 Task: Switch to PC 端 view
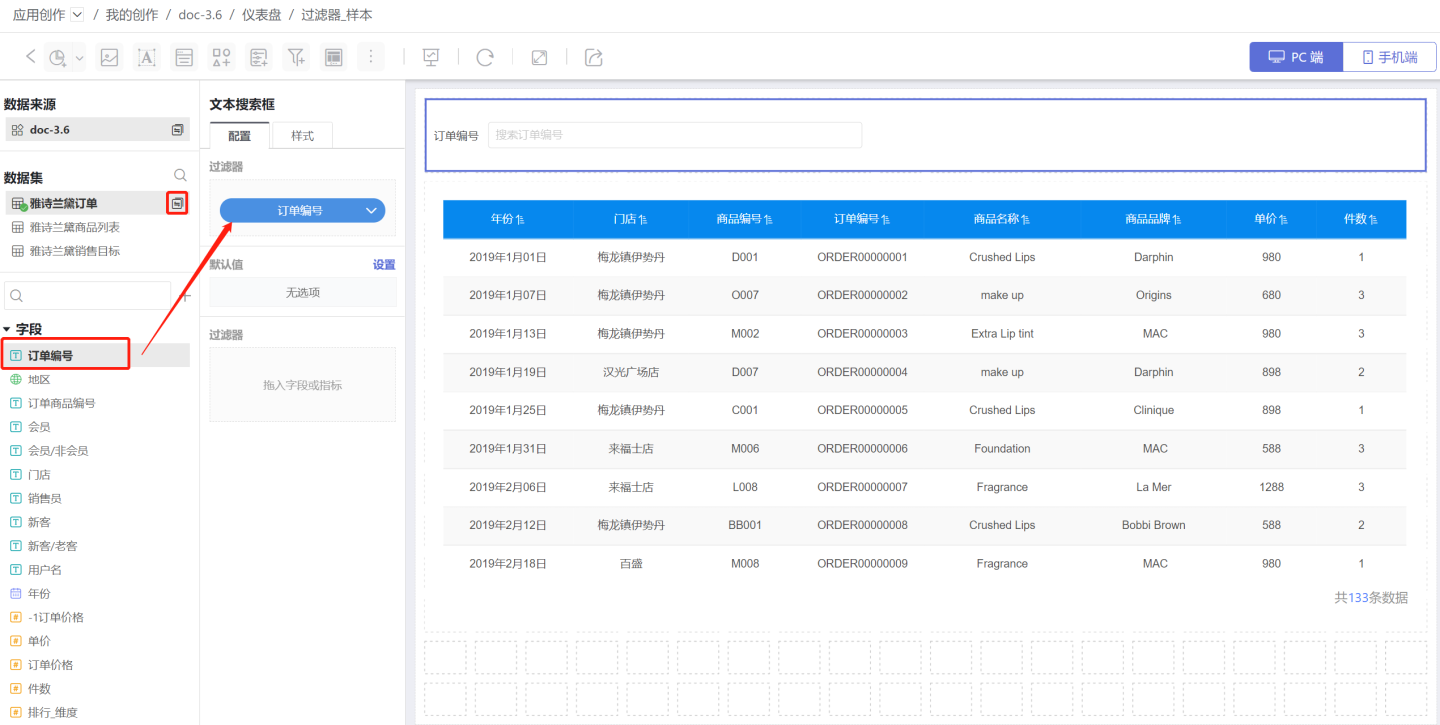pos(1296,57)
